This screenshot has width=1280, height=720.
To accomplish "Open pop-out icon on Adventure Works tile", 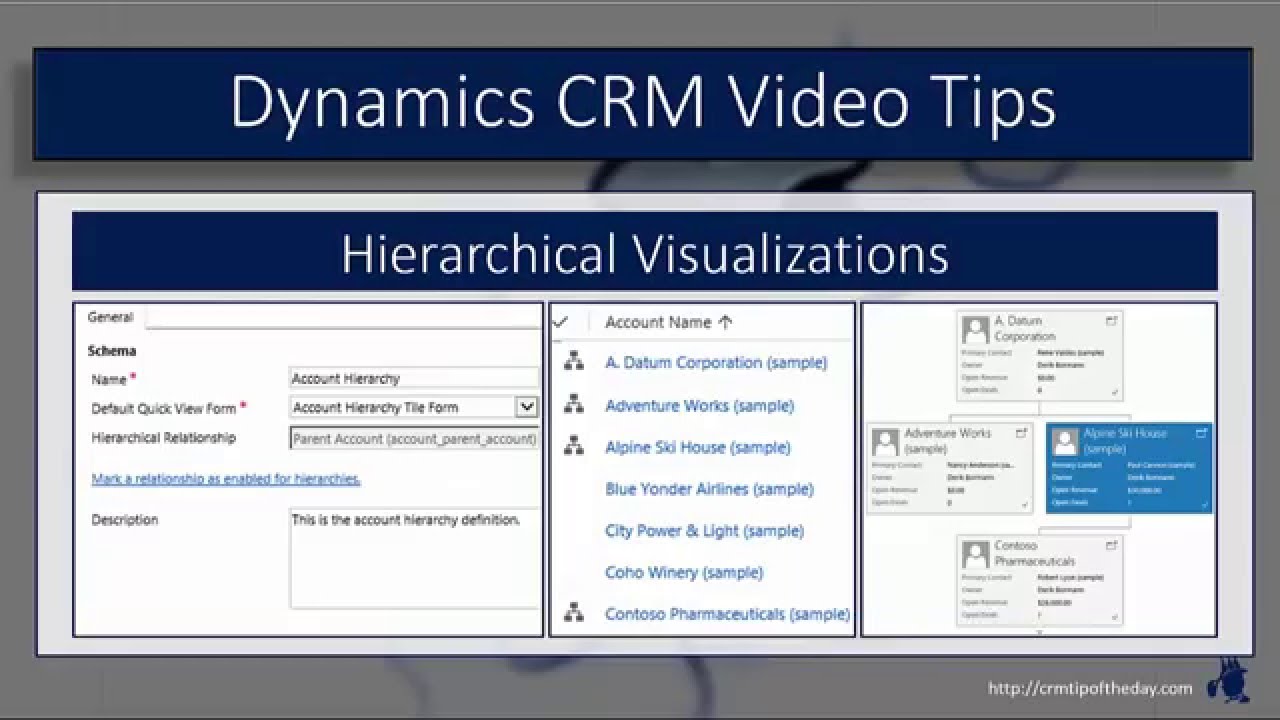I will pyautogui.click(x=1021, y=433).
